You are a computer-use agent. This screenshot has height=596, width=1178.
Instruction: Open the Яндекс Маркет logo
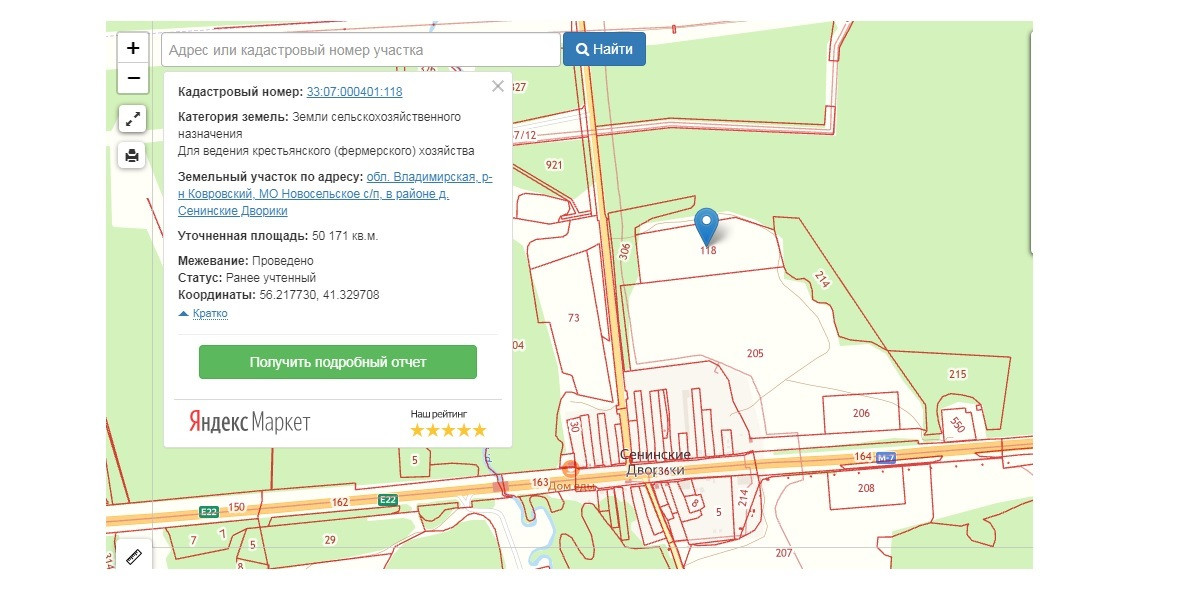pyautogui.click(x=249, y=422)
